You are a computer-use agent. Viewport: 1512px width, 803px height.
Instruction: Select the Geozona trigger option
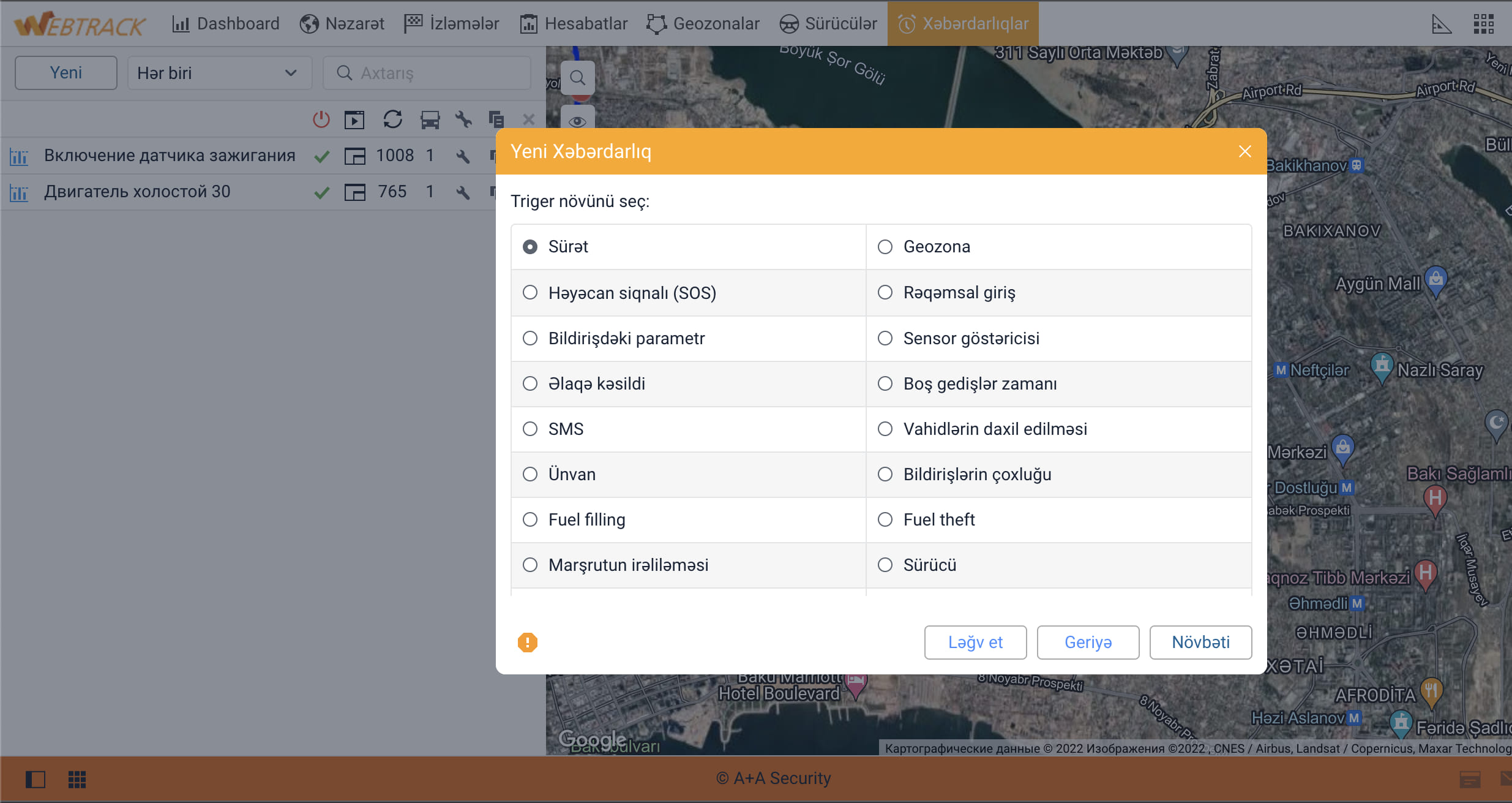coord(885,247)
